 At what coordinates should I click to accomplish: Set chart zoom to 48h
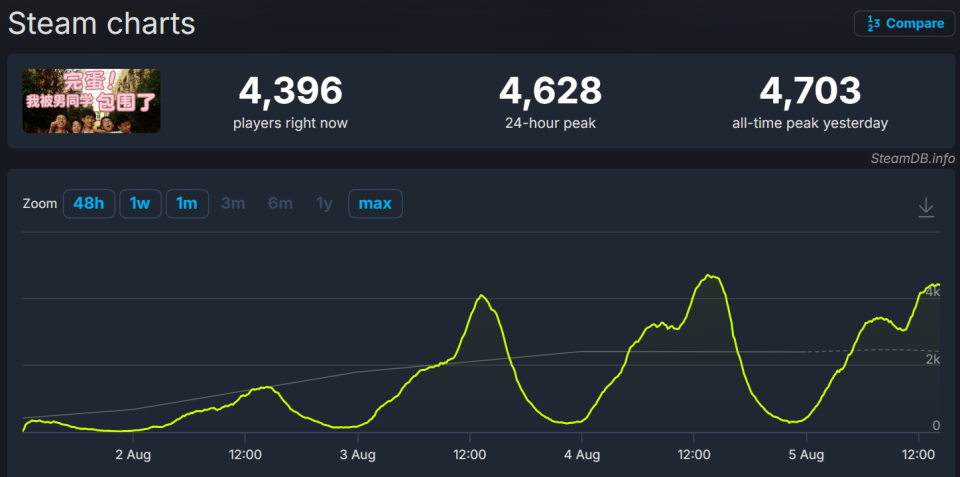coord(89,203)
